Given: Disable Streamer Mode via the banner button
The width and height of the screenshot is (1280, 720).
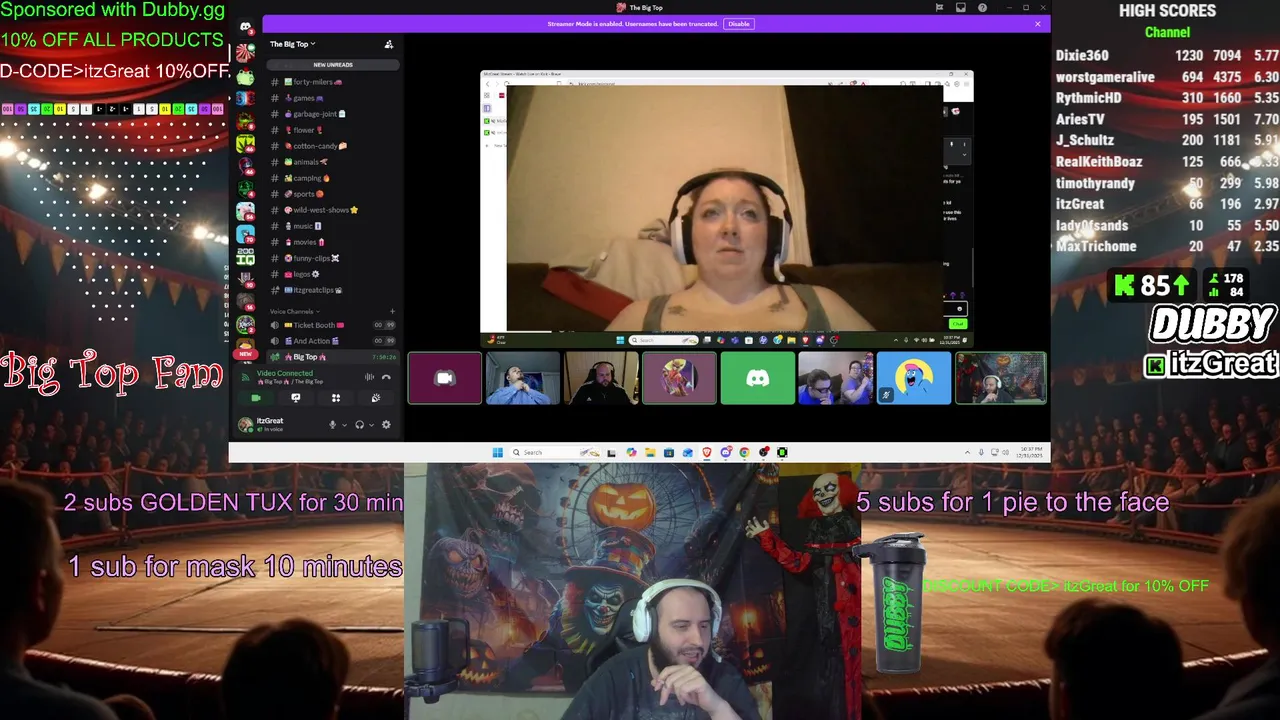Looking at the screenshot, I should point(738,24).
